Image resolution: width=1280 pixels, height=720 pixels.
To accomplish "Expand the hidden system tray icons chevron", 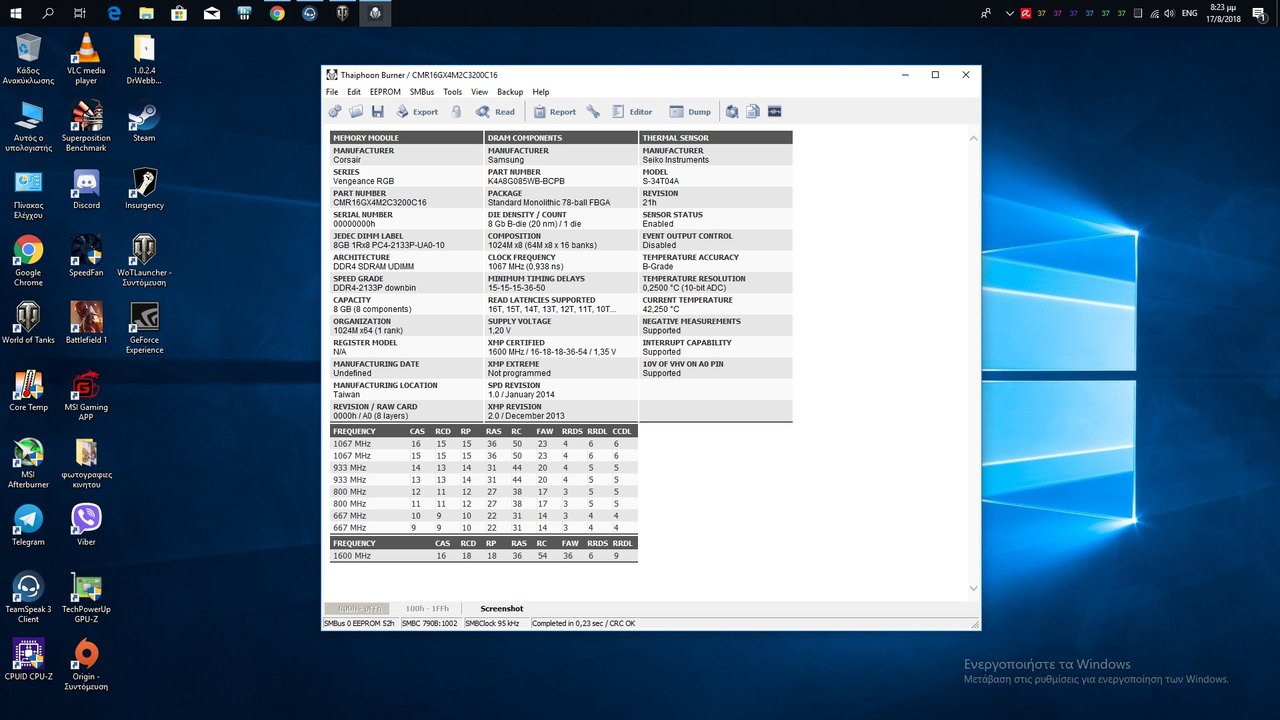I will pos(1009,13).
